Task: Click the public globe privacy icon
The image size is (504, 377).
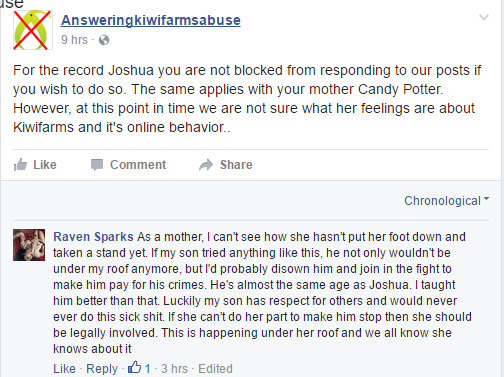Action: click(104, 40)
